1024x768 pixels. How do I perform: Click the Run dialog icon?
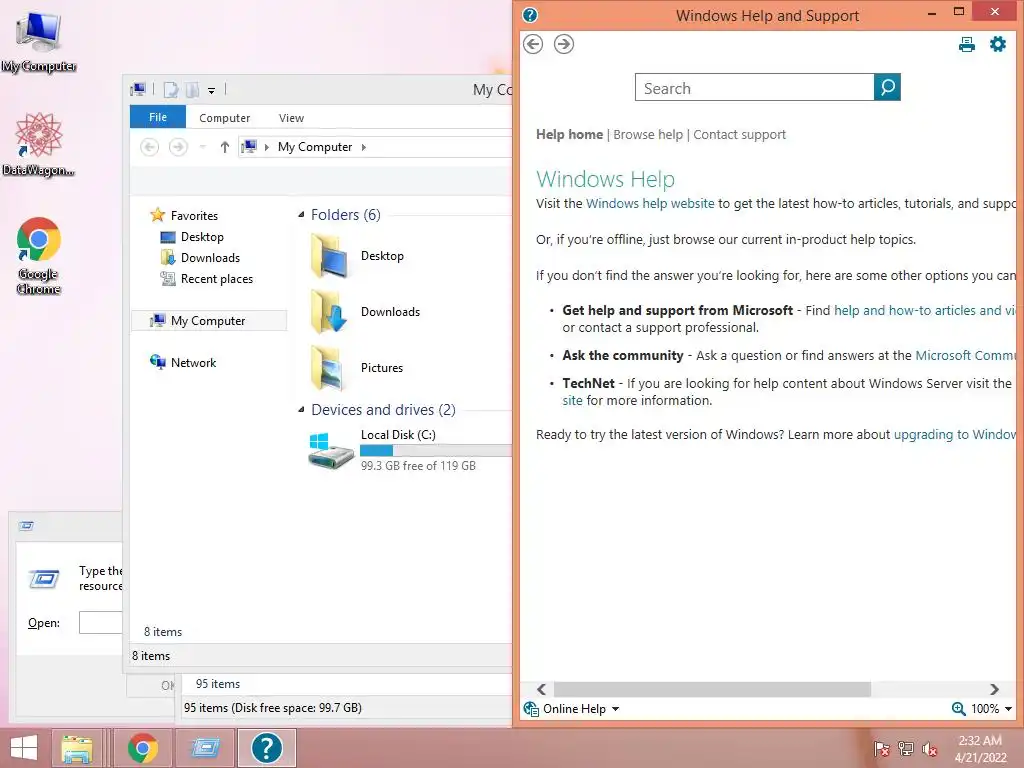pos(44,579)
